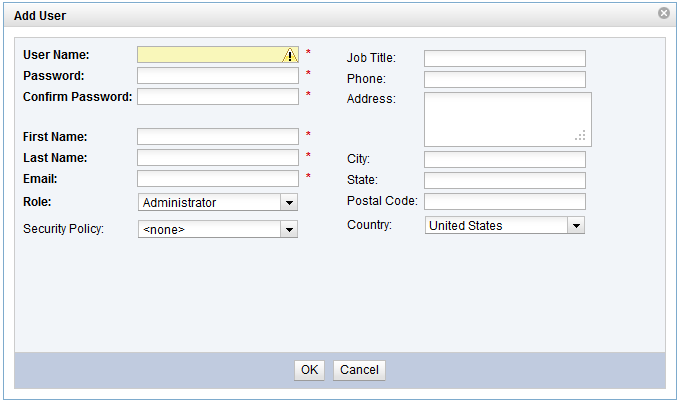
Task: Select the Confirm Password field
Action: (218, 96)
